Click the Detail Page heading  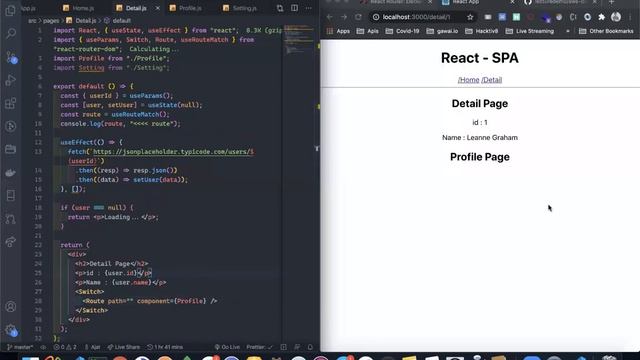pyautogui.click(x=480, y=103)
